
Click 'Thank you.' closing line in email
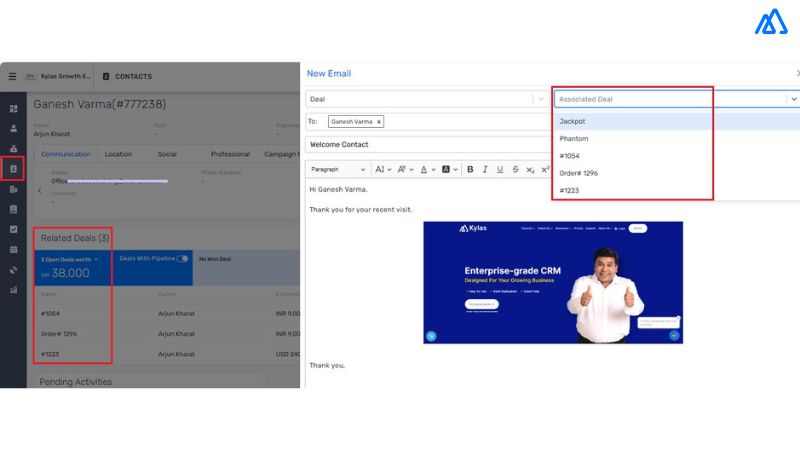click(x=327, y=365)
